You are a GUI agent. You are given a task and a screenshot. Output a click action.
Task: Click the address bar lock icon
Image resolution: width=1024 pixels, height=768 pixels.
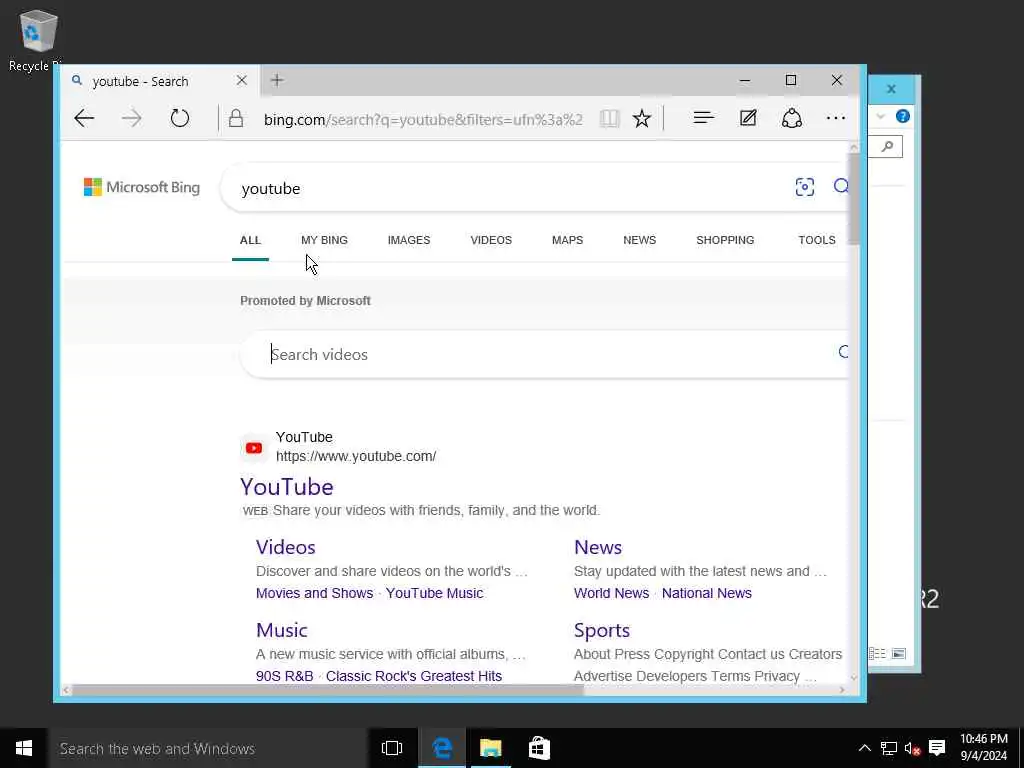tap(236, 119)
